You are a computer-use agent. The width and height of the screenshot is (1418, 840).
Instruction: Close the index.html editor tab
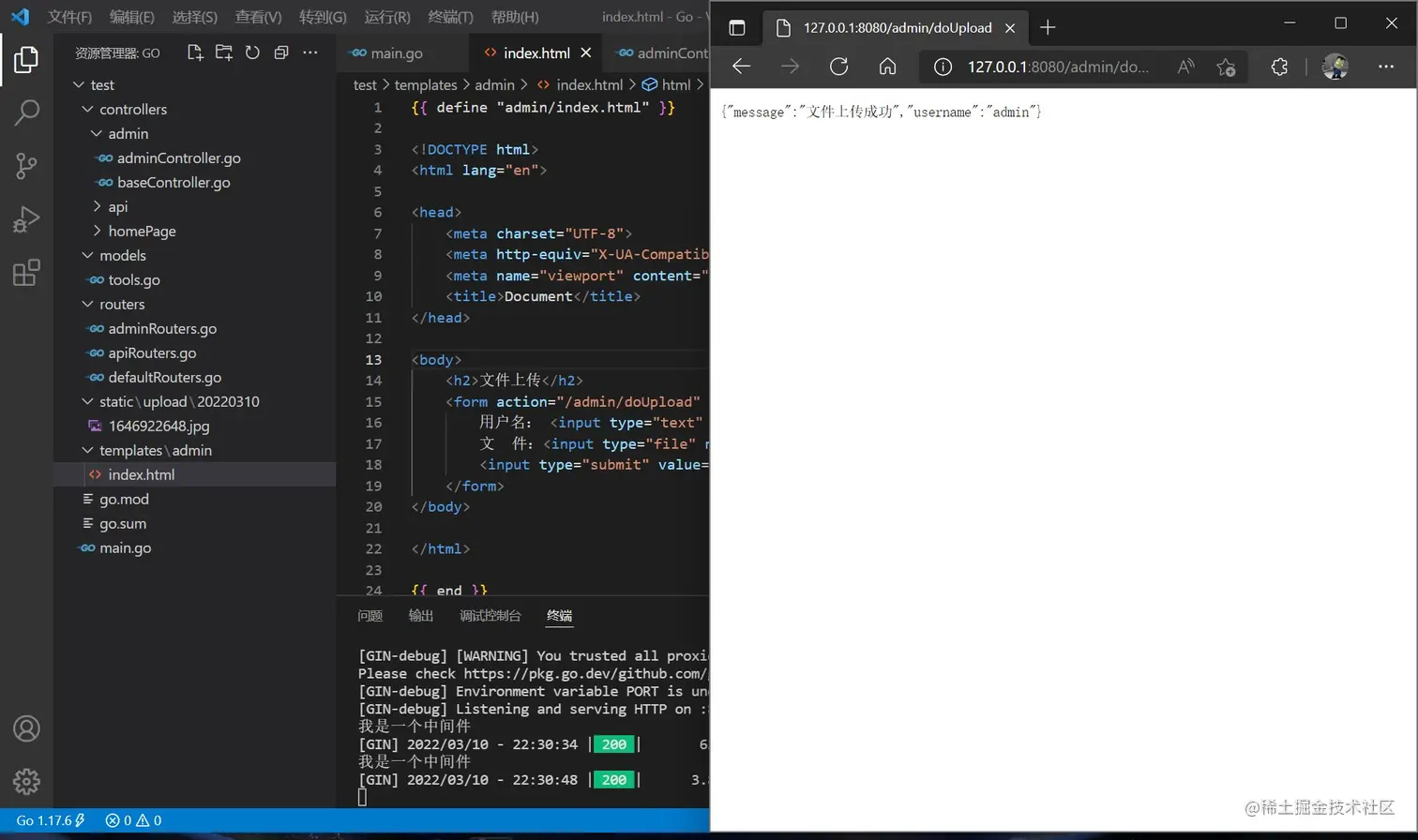click(586, 53)
